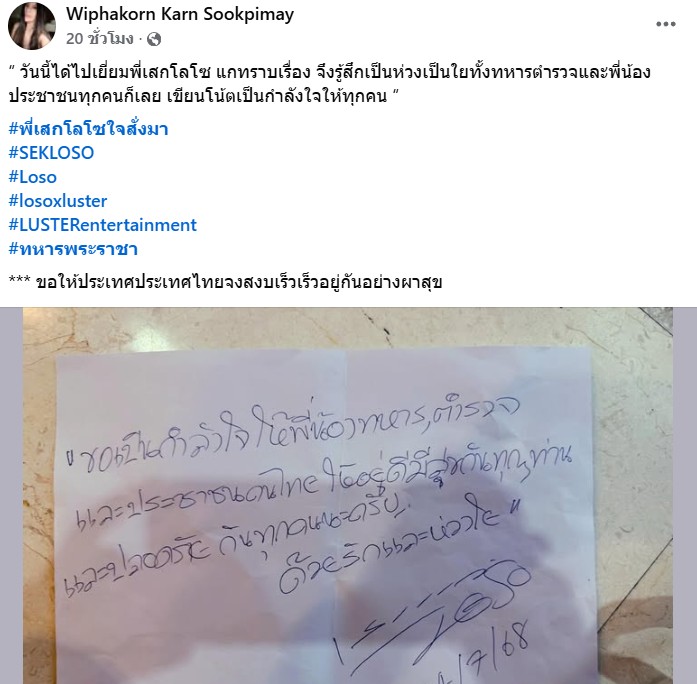Click the gray margin left of the photo
The width and height of the screenshot is (697, 684).
click(12, 496)
